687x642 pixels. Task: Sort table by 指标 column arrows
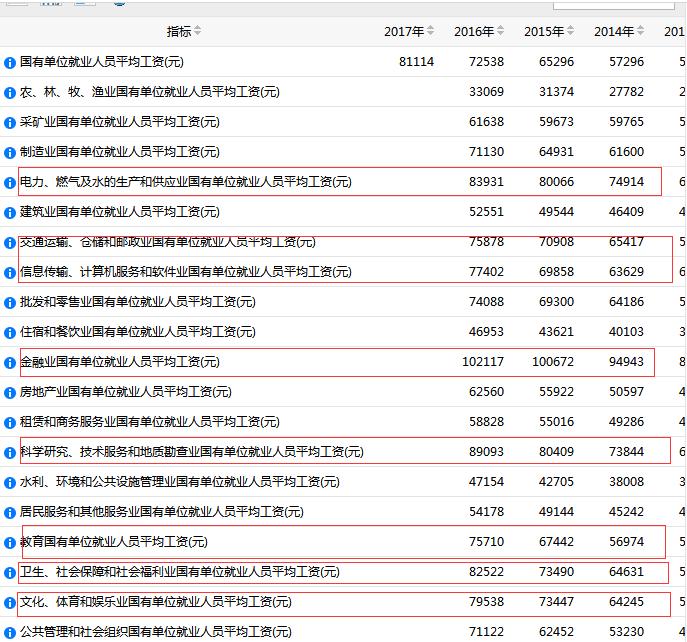pyautogui.click(x=198, y=31)
